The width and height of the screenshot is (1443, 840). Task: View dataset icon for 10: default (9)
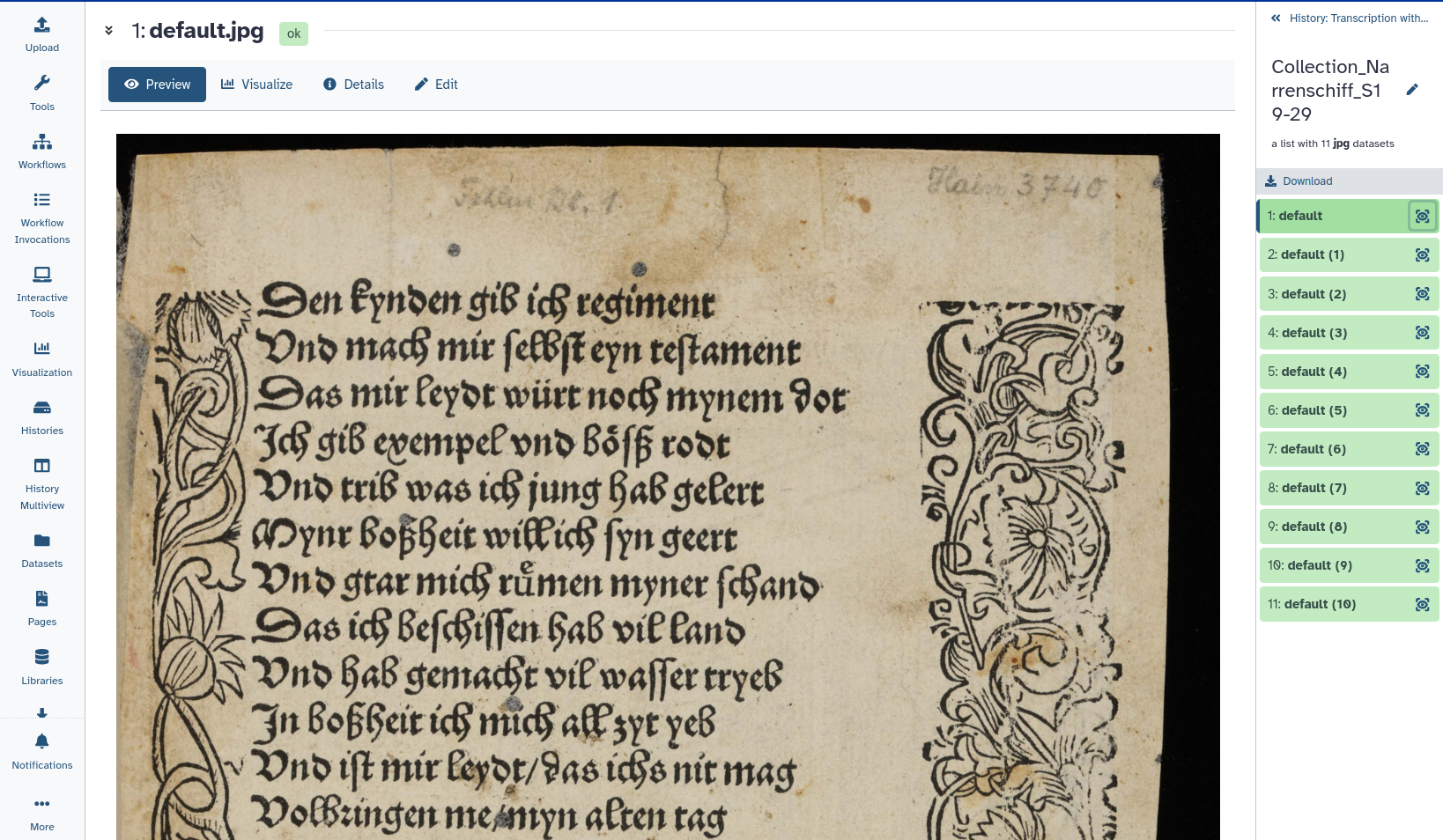pyautogui.click(x=1423, y=565)
